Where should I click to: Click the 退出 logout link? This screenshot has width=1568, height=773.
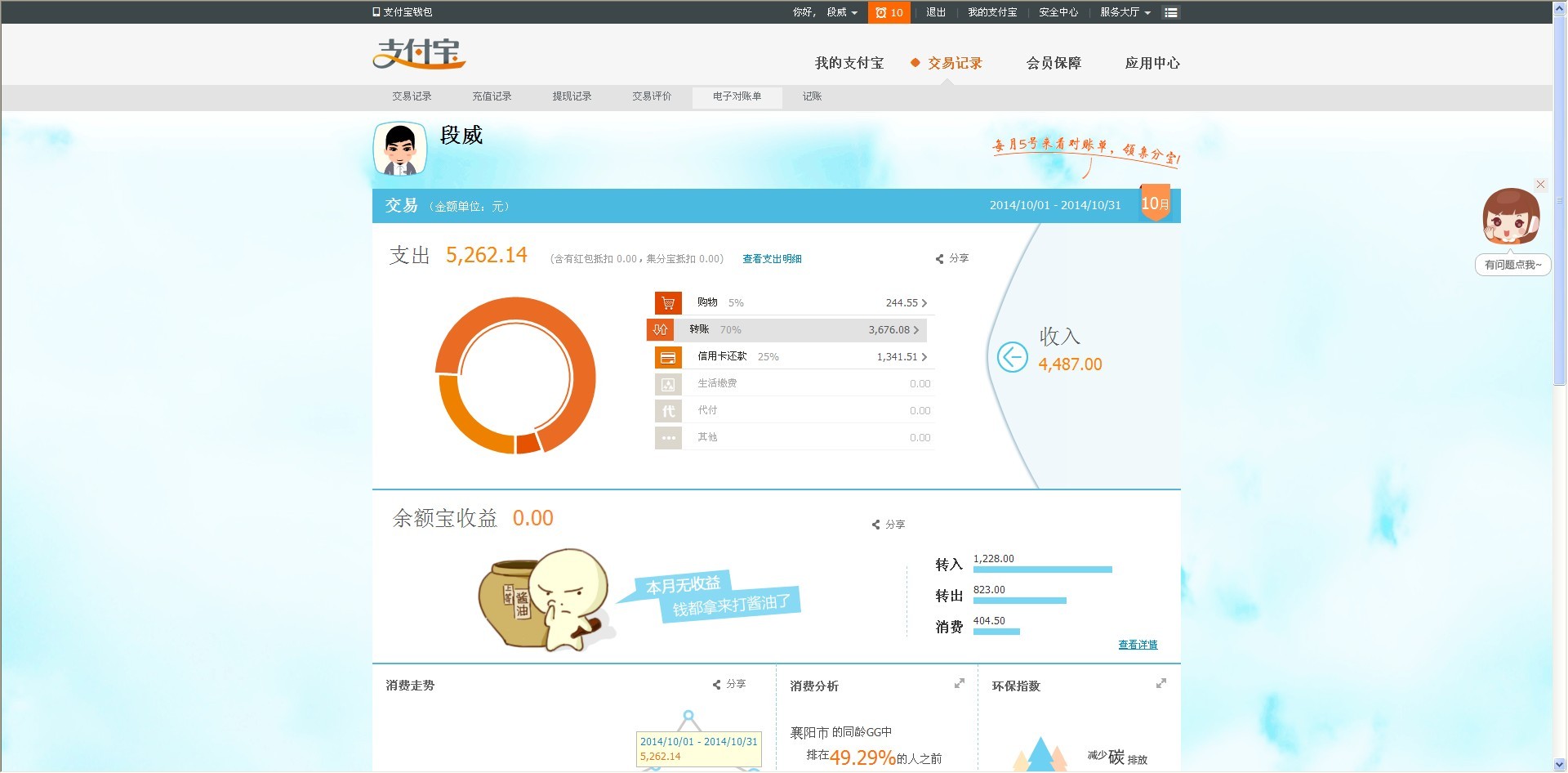tap(936, 12)
